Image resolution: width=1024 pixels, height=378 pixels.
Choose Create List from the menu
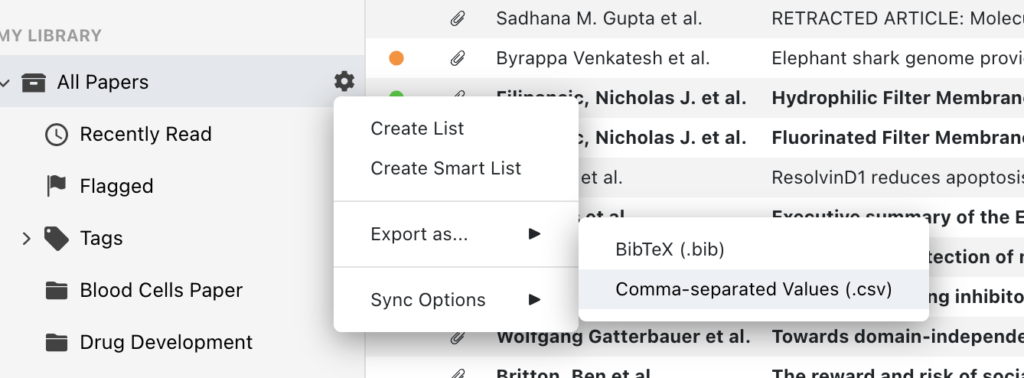click(x=456, y=129)
